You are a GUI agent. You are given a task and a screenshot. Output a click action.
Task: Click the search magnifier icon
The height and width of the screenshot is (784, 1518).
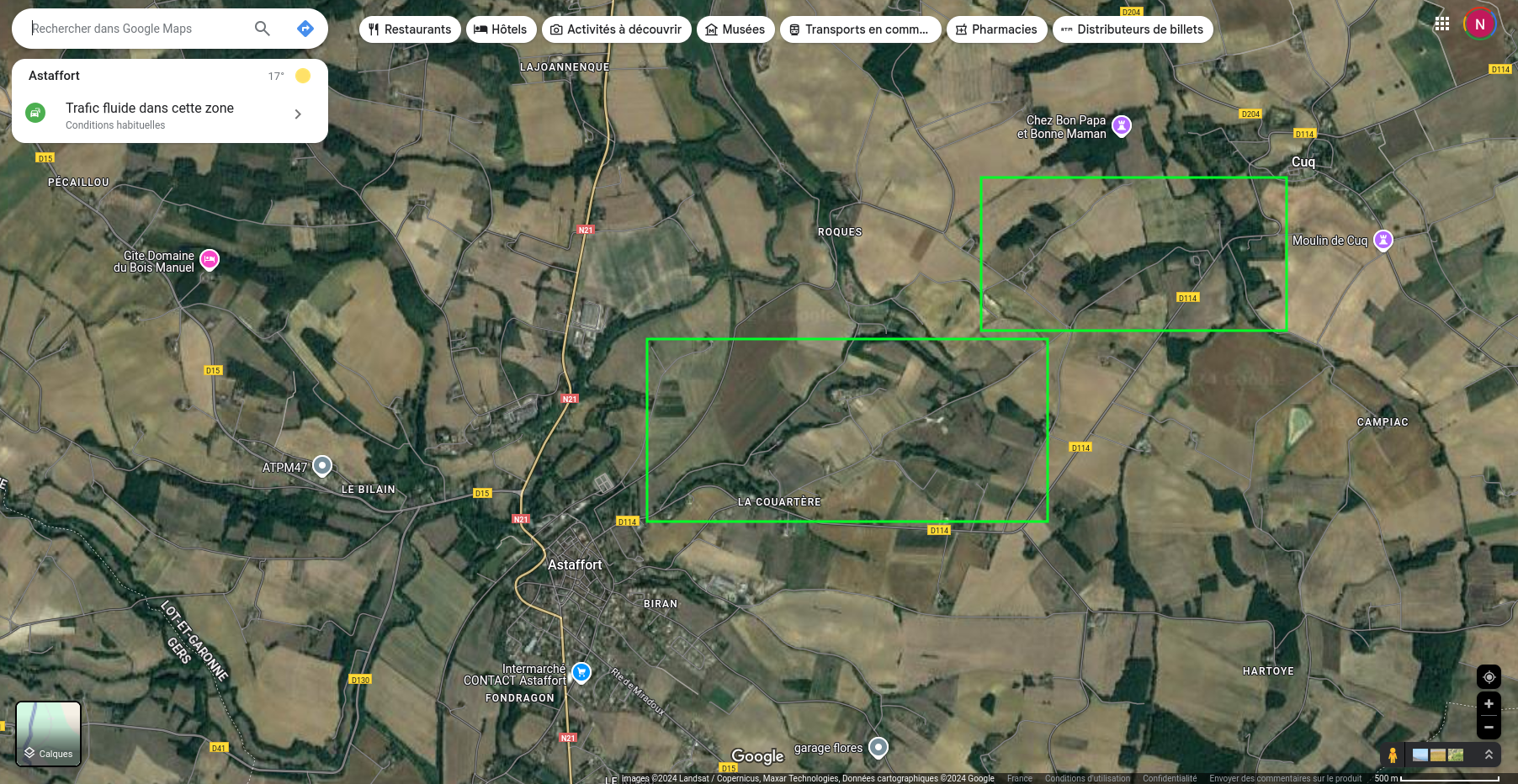pos(262,29)
